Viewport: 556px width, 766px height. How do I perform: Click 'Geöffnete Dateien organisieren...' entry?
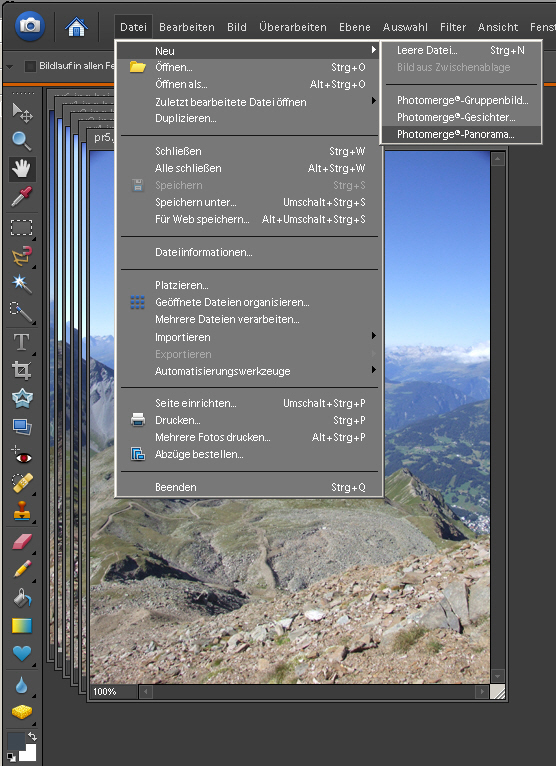pyautogui.click(x=249, y=302)
